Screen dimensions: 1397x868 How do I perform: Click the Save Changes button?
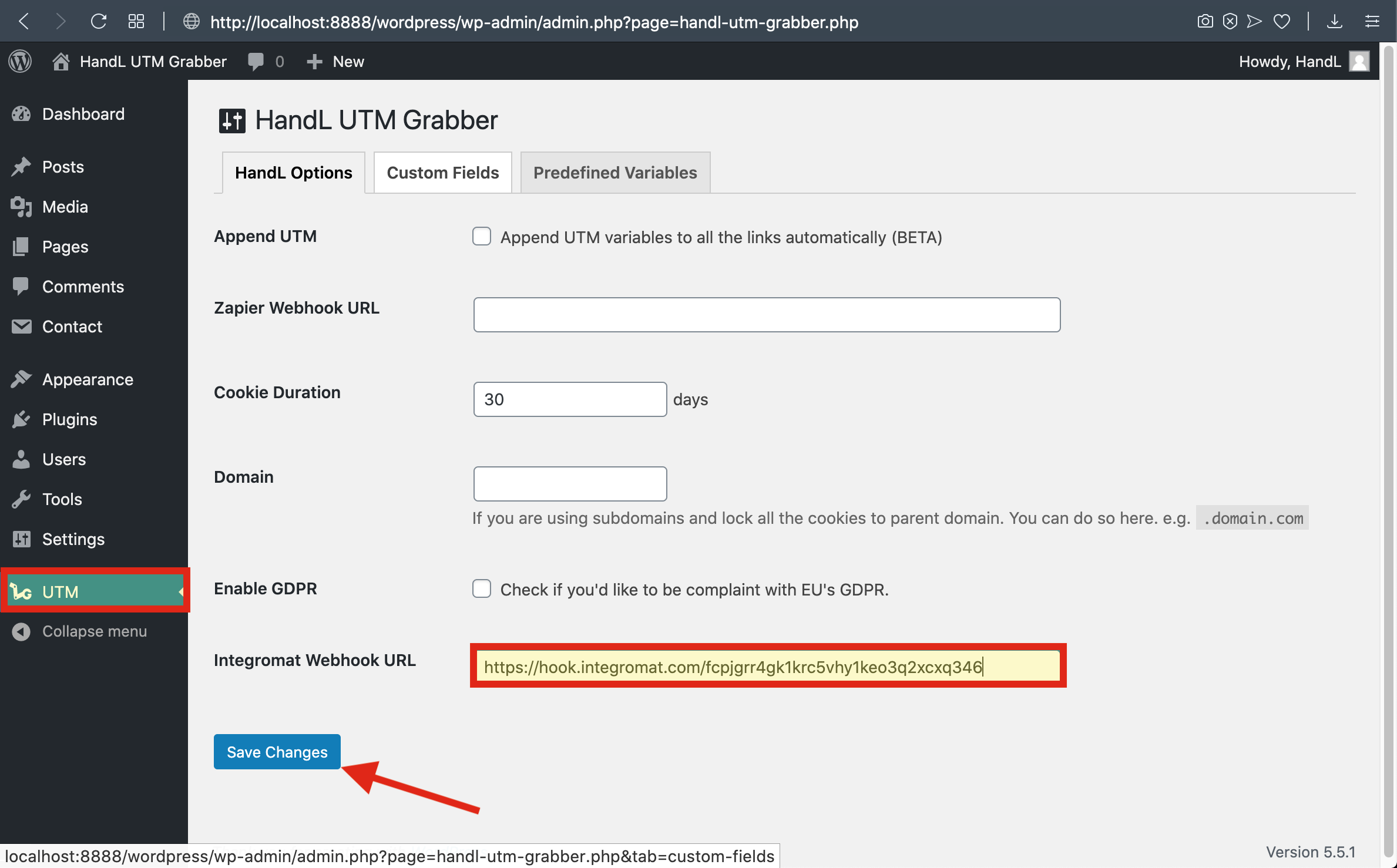[x=277, y=752]
